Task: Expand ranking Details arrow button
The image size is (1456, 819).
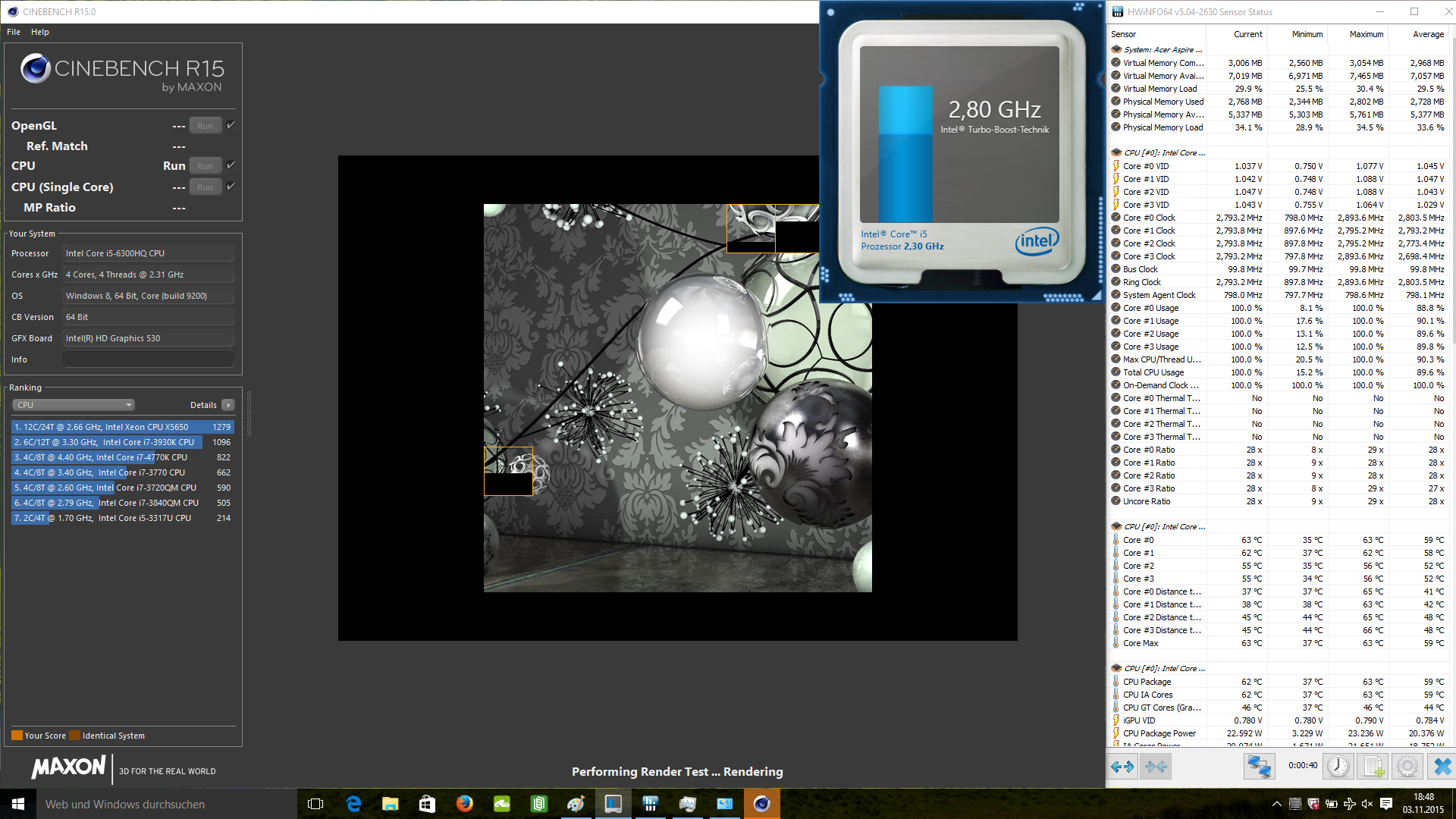Action: tap(228, 405)
